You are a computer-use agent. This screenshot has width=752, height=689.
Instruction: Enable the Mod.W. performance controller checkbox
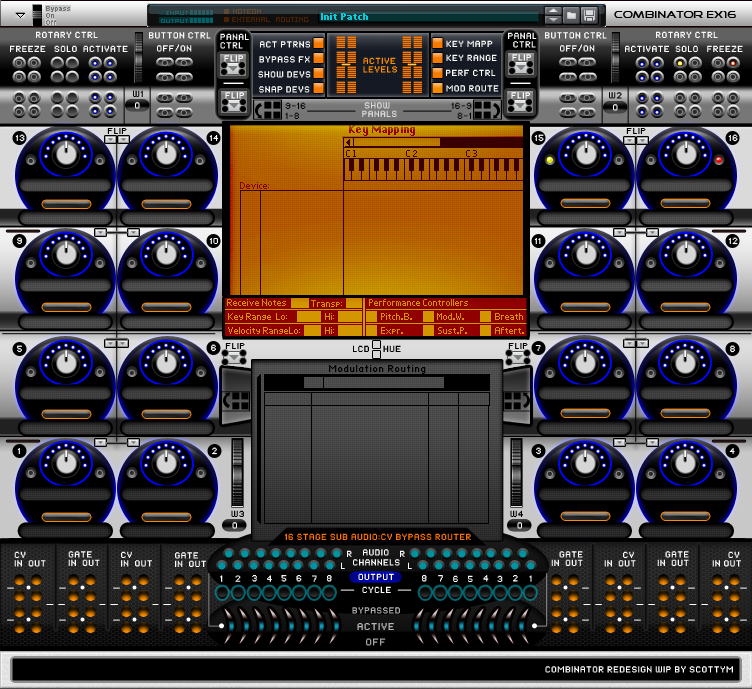point(428,317)
